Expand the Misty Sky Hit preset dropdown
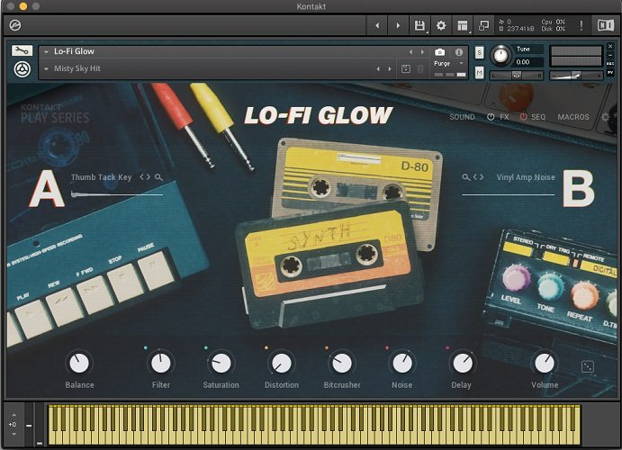622x450 pixels. (x=47, y=68)
